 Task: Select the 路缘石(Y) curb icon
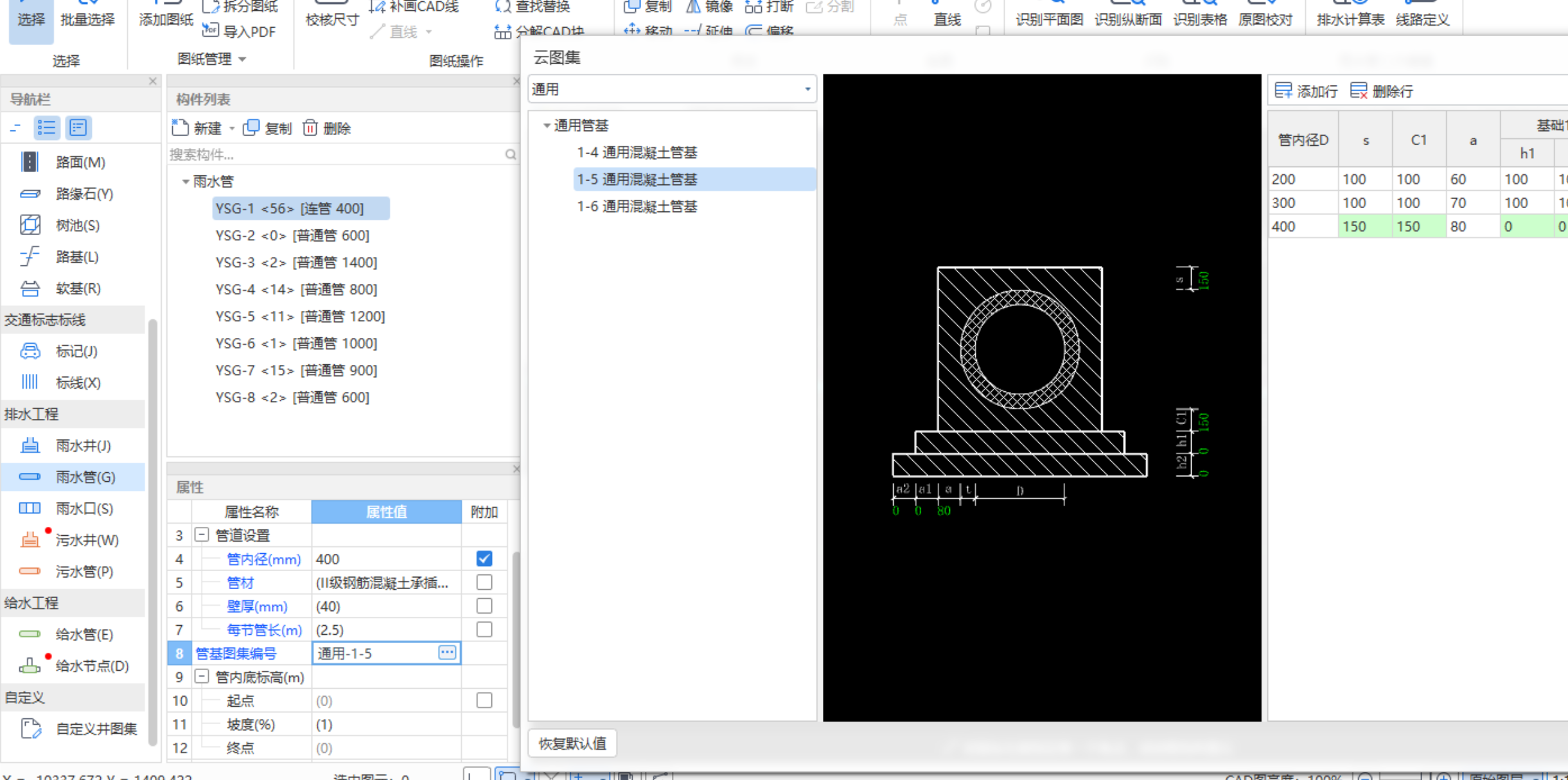coord(30,193)
